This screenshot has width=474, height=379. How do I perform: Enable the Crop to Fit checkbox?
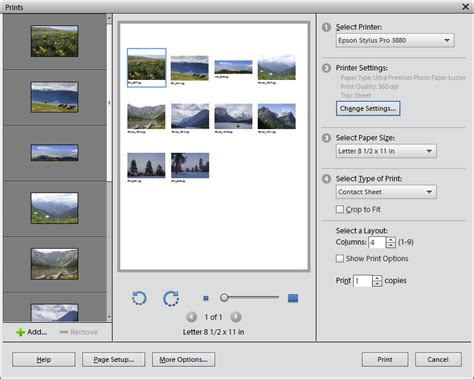pyautogui.click(x=340, y=209)
